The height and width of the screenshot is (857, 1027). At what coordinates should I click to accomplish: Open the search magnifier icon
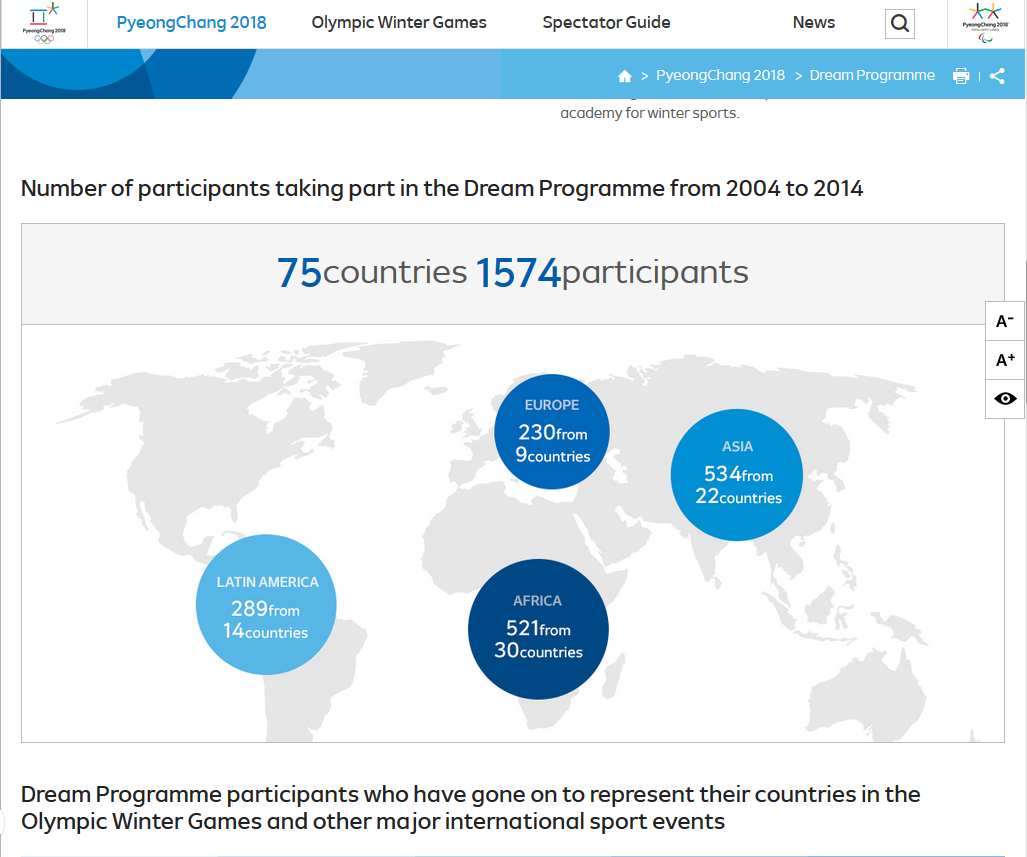click(x=900, y=24)
